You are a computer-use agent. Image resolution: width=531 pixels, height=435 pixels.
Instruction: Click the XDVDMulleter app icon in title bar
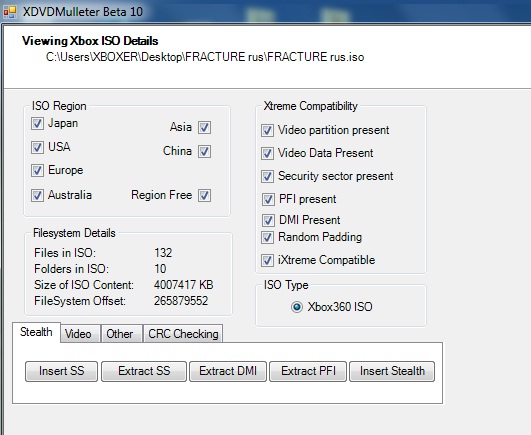click(x=9, y=12)
